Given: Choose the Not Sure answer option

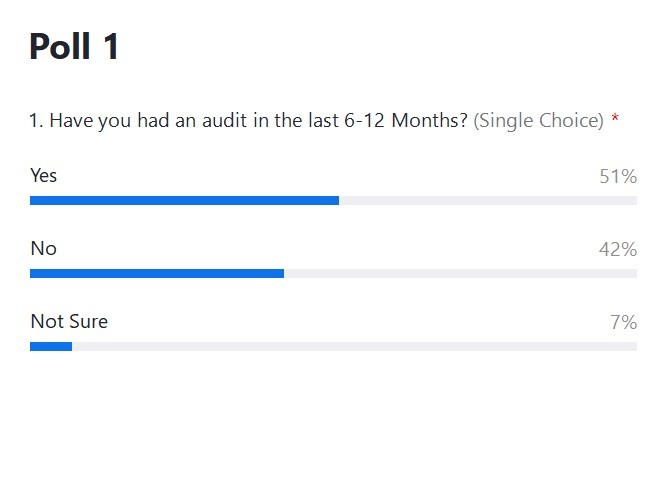Looking at the screenshot, I should pos(69,321).
